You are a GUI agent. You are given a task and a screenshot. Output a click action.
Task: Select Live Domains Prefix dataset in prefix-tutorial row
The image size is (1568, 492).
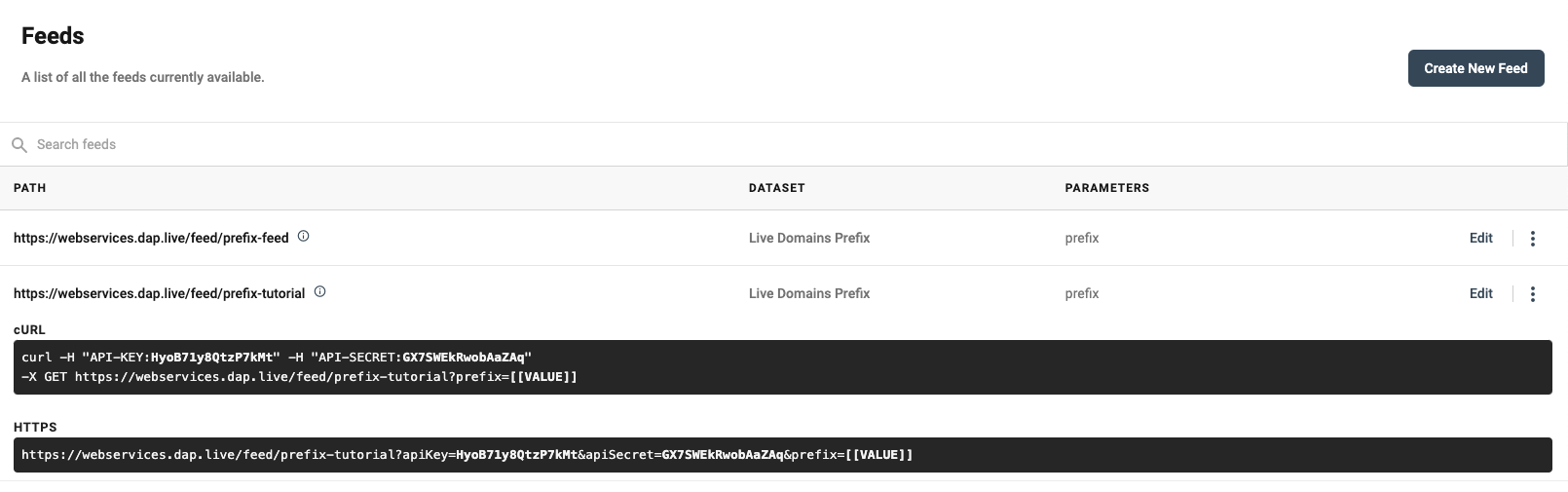pyautogui.click(x=808, y=293)
